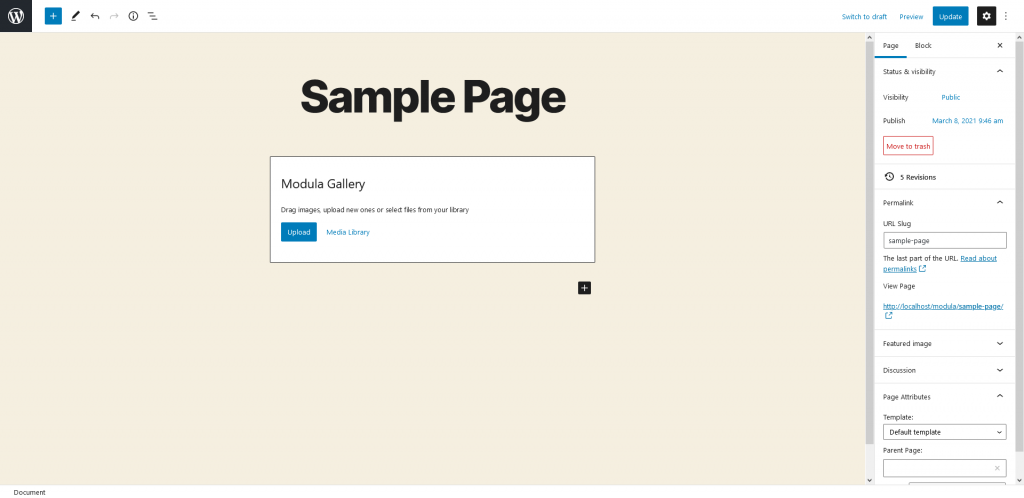Click the Upload button in Modula Gallery
Screen dimensions: 1024x498
point(298,232)
